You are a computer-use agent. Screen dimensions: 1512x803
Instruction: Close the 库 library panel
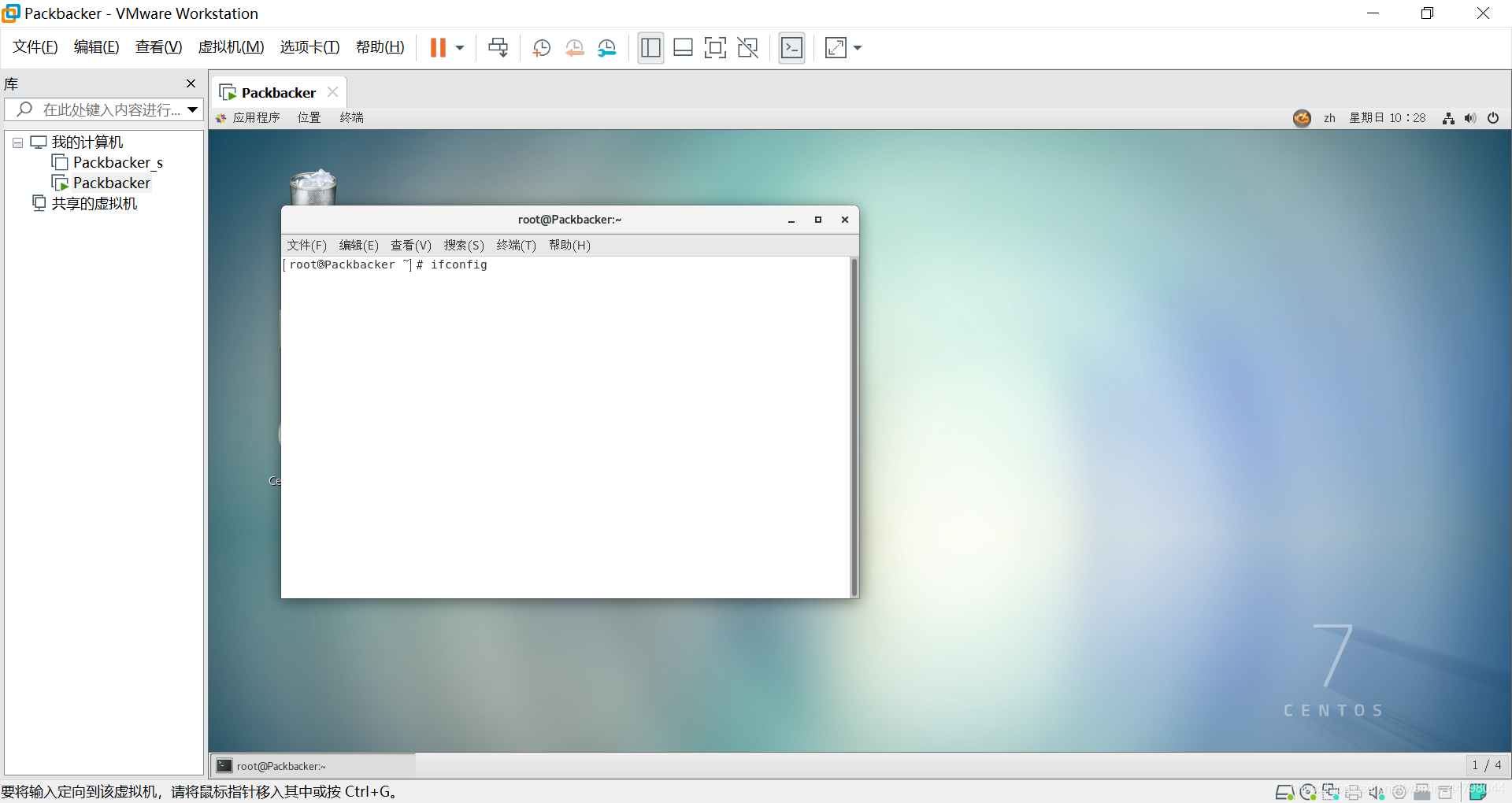pos(191,83)
